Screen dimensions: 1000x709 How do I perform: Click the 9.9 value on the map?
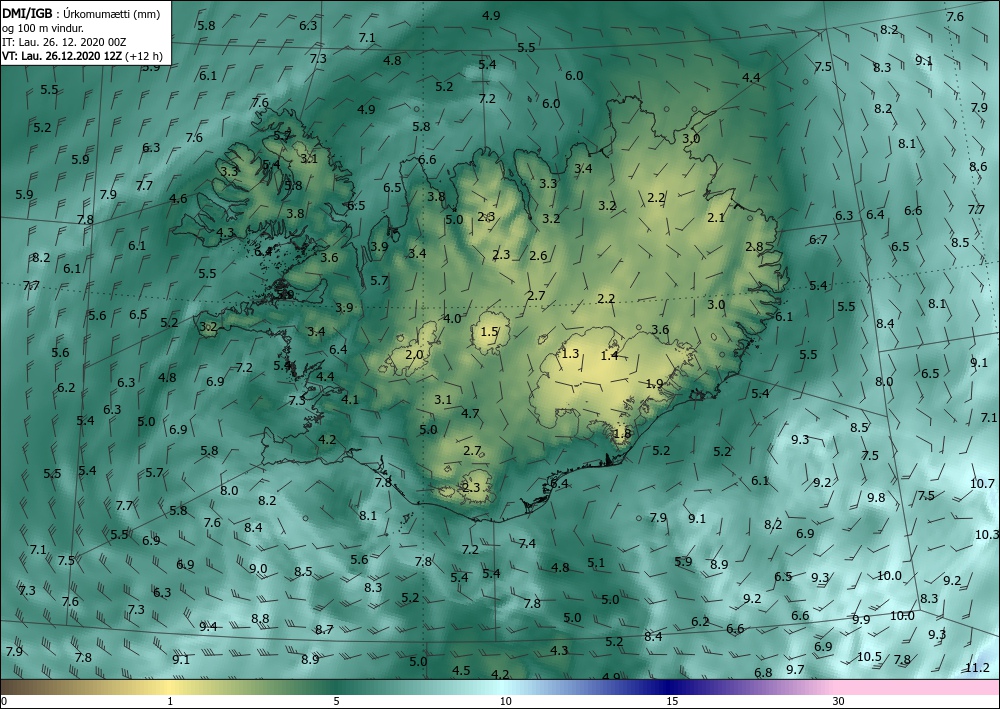(x=861, y=620)
